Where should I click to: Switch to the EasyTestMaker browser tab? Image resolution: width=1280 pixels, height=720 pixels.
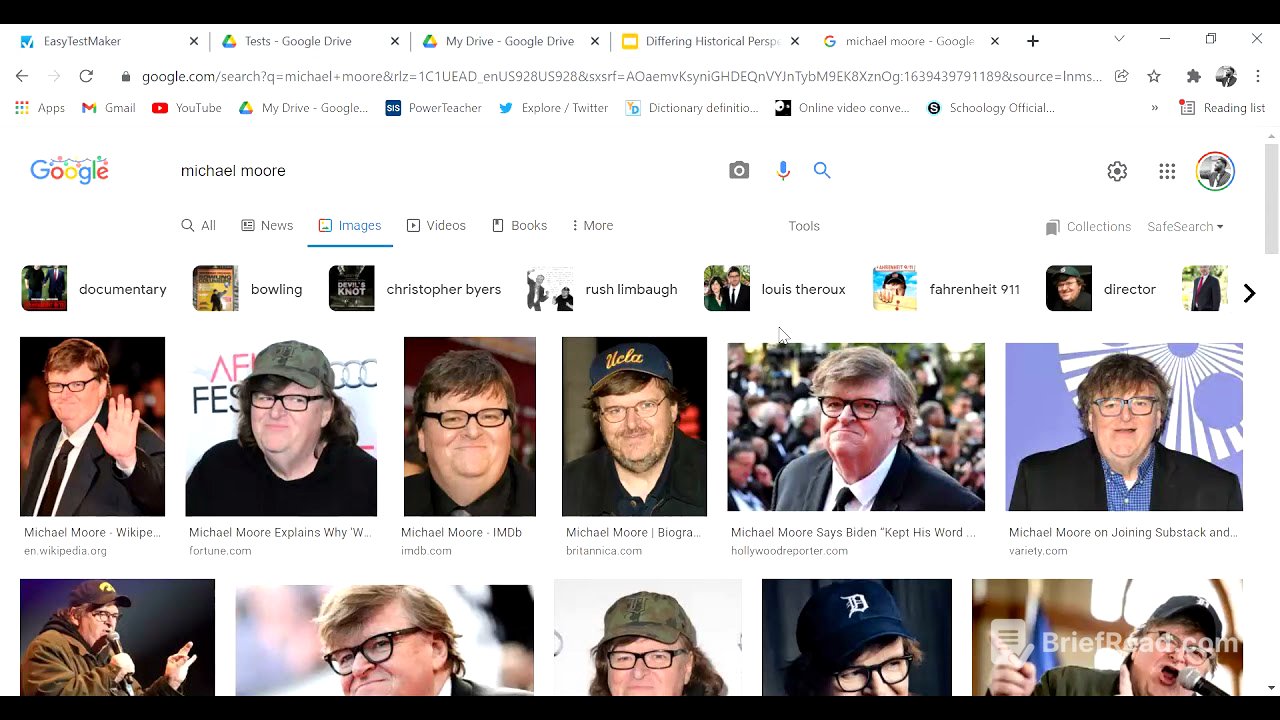click(x=83, y=41)
